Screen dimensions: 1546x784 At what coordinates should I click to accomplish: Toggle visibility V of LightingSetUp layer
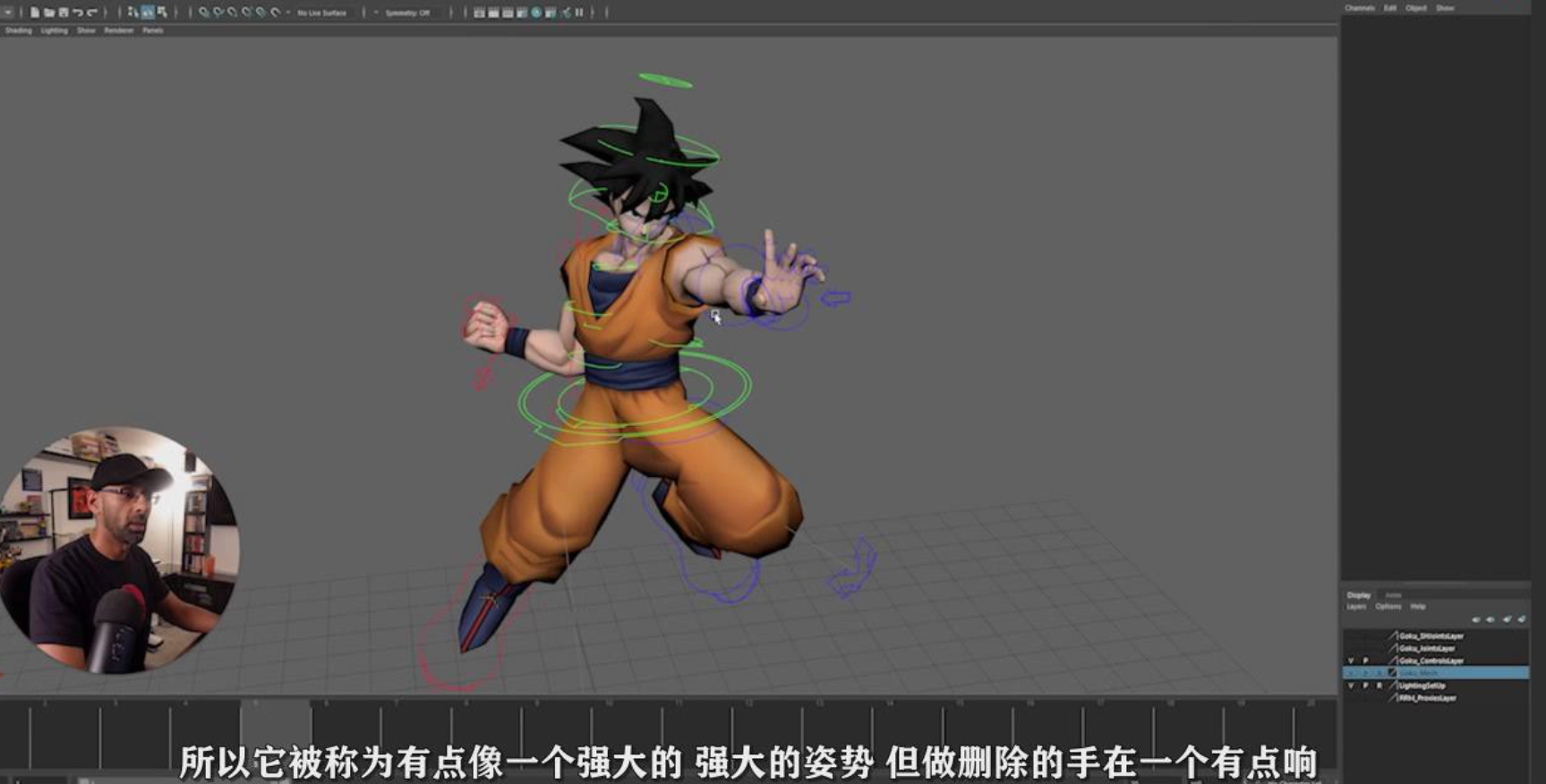pyautogui.click(x=1351, y=686)
